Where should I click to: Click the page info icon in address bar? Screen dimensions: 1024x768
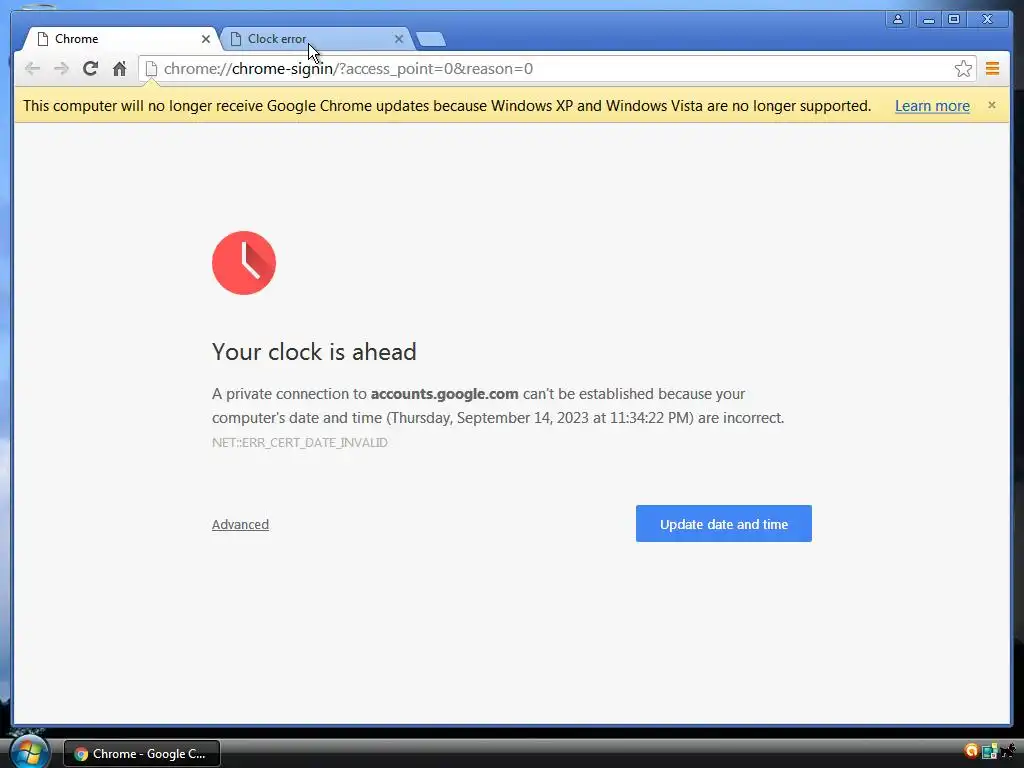pyautogui.click(x=152, y=69)
